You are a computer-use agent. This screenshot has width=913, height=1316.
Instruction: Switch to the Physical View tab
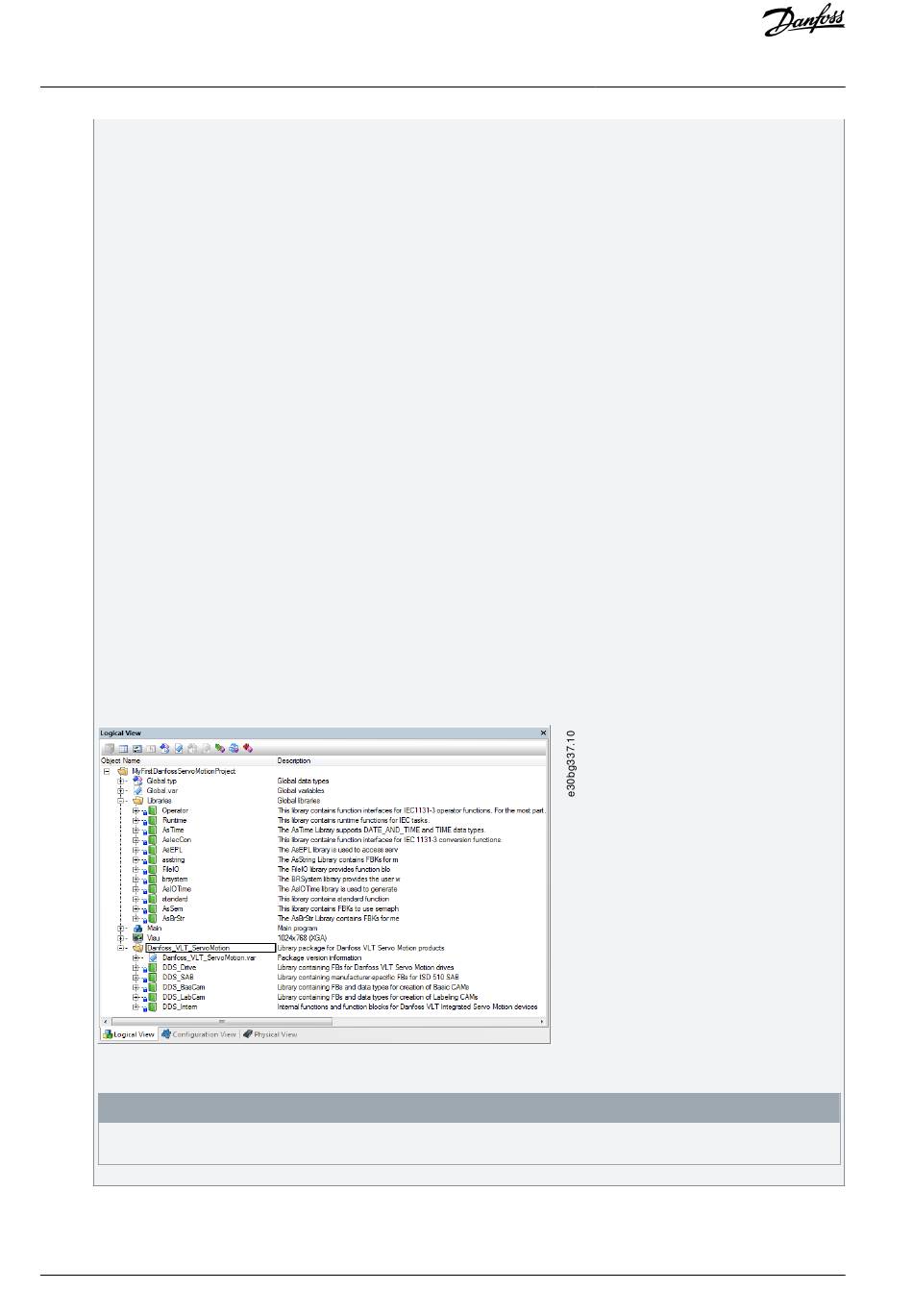click(270, 1034)
